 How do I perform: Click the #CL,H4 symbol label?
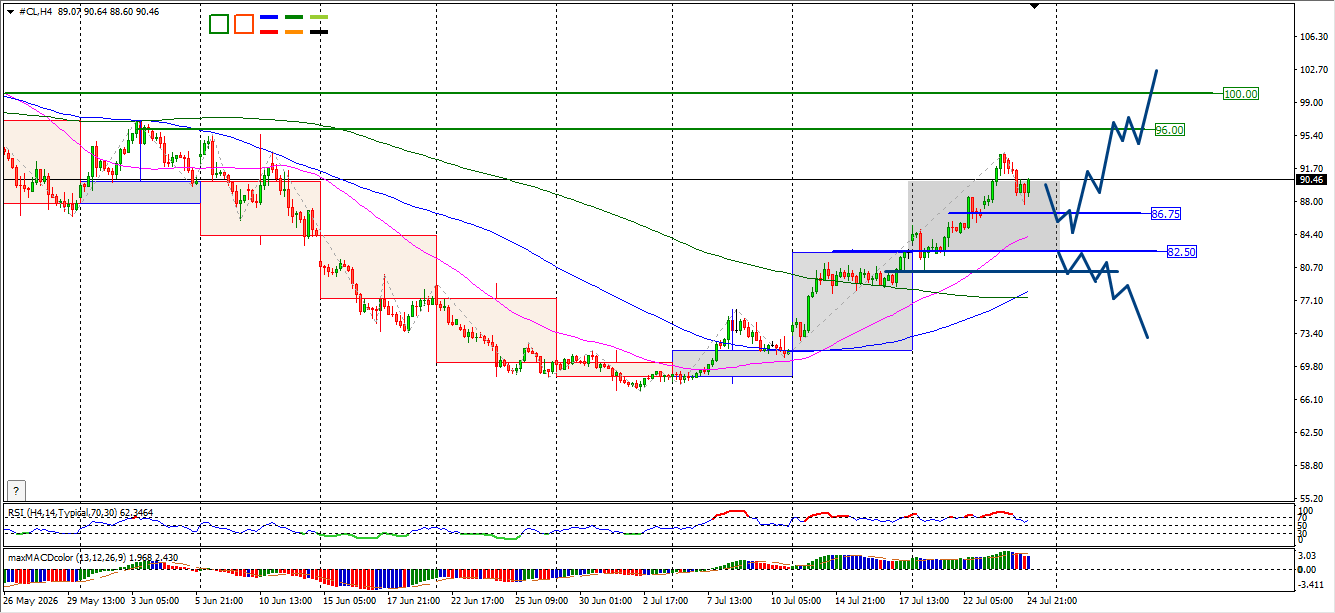[37, 10]
